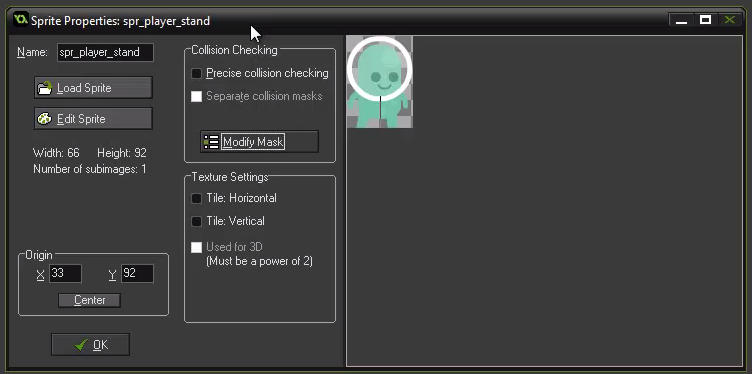Toggle the Used for 3D checkbox
752x374 pixels.
(x=196, y=247)
